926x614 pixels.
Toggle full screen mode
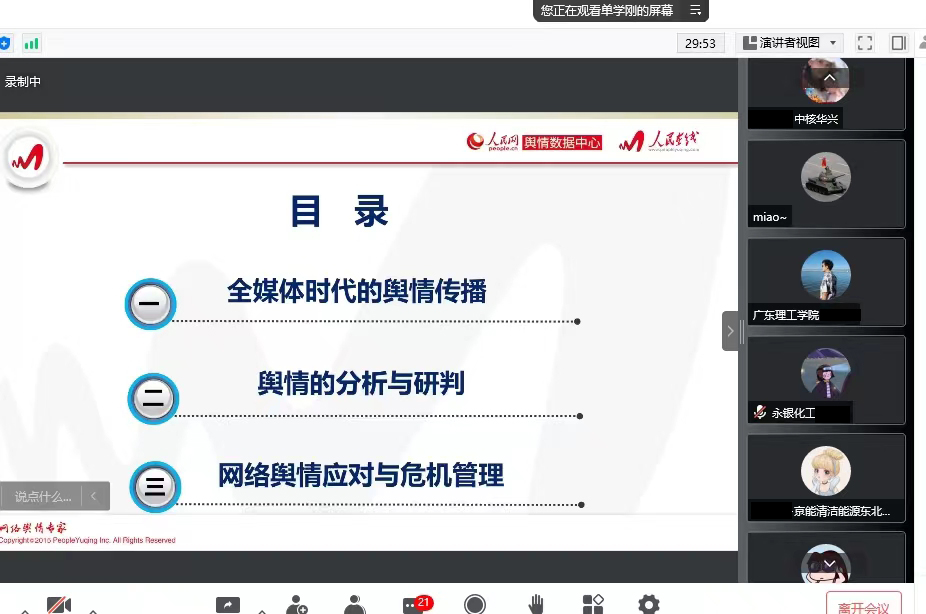(x=865, y=43)
